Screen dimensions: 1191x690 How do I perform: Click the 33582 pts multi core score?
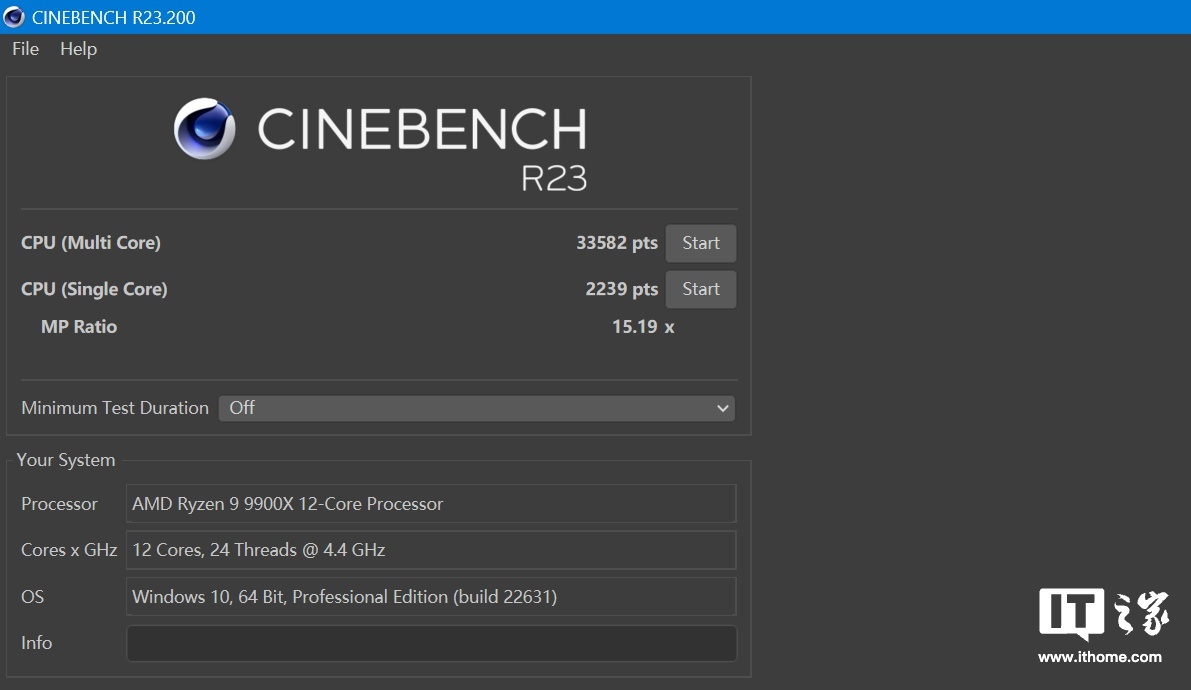click(616, 243)
